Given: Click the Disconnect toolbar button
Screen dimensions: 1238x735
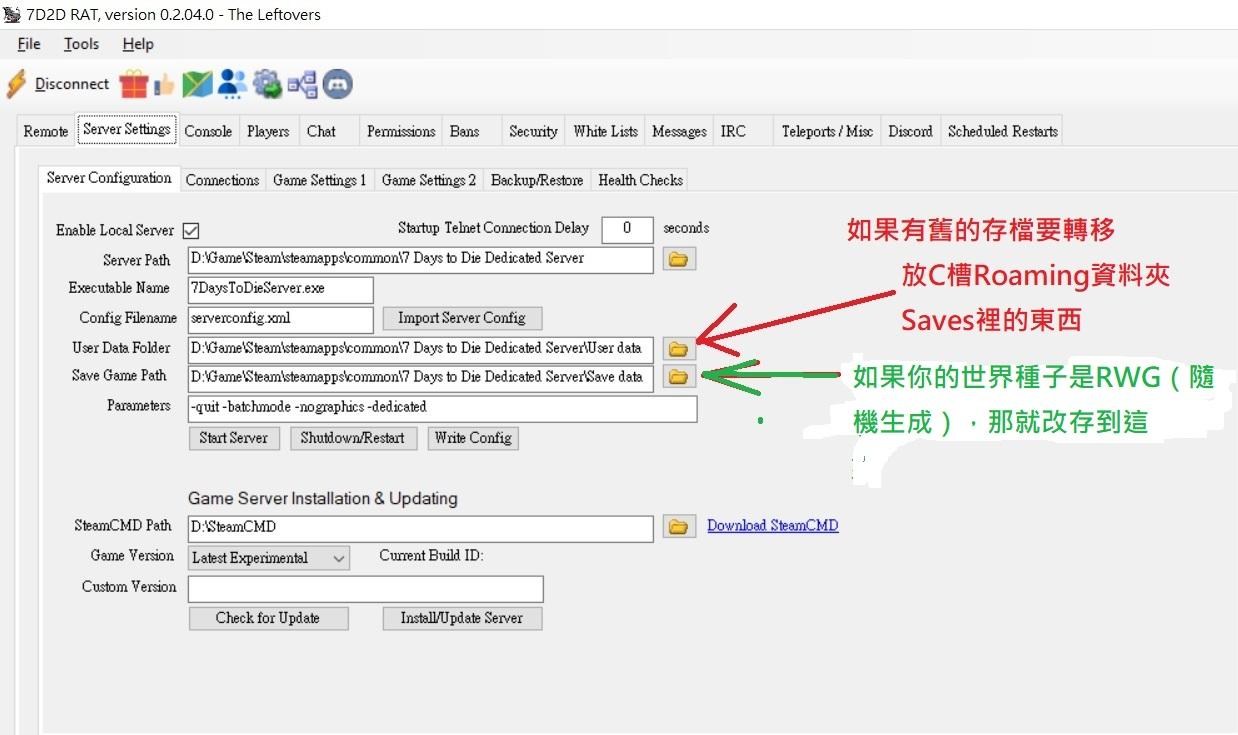Looking at the screenshot, I should pyautogui.click(x=58, y=84).
